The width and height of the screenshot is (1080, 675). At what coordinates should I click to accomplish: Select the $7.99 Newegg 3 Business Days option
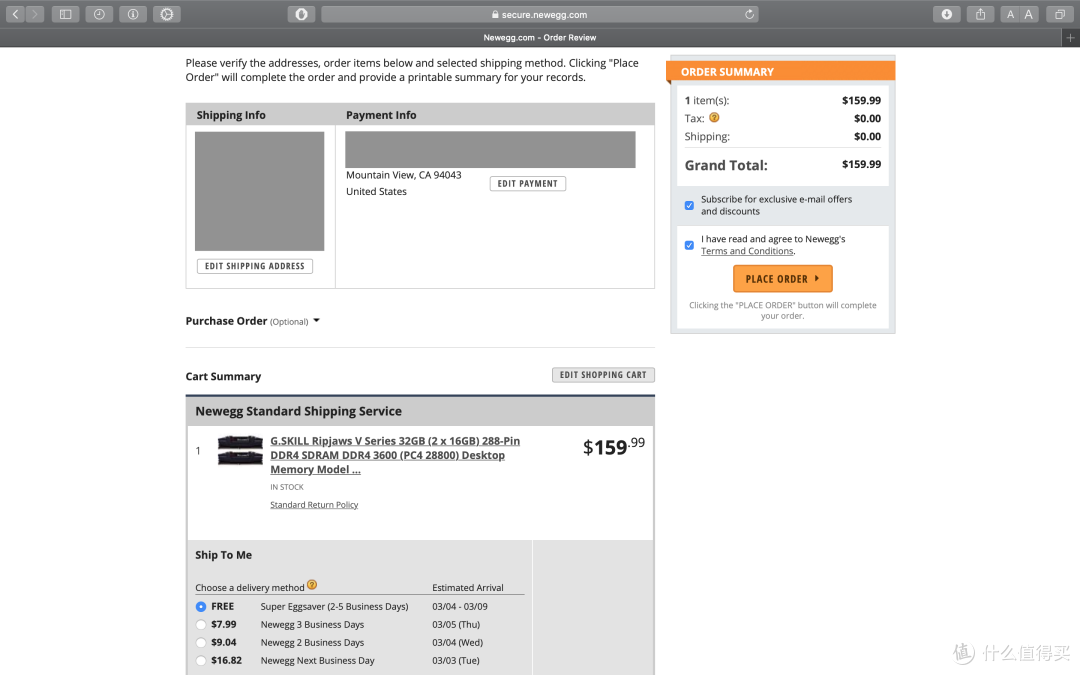click(200, 625)
